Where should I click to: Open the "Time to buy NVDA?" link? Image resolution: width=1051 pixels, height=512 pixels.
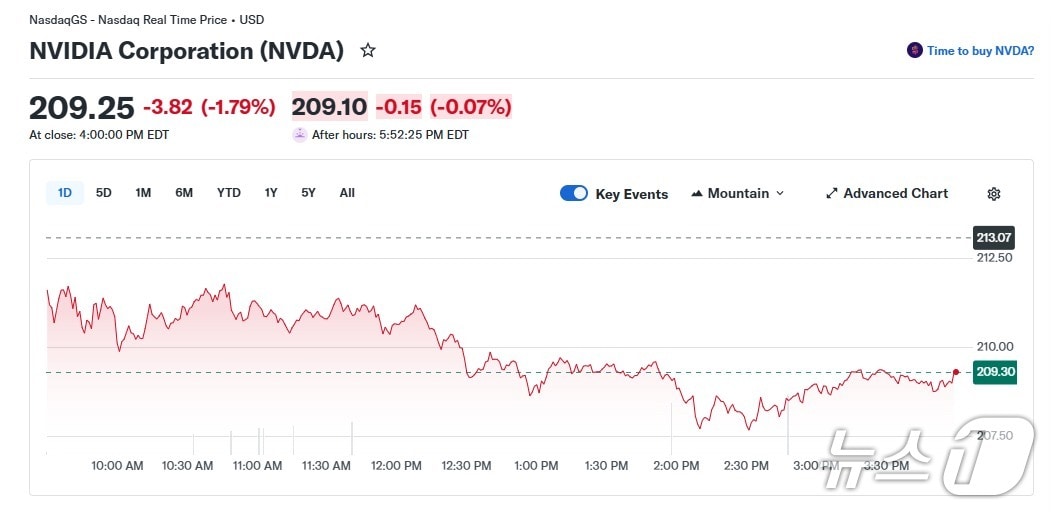(x=980, y=51)
